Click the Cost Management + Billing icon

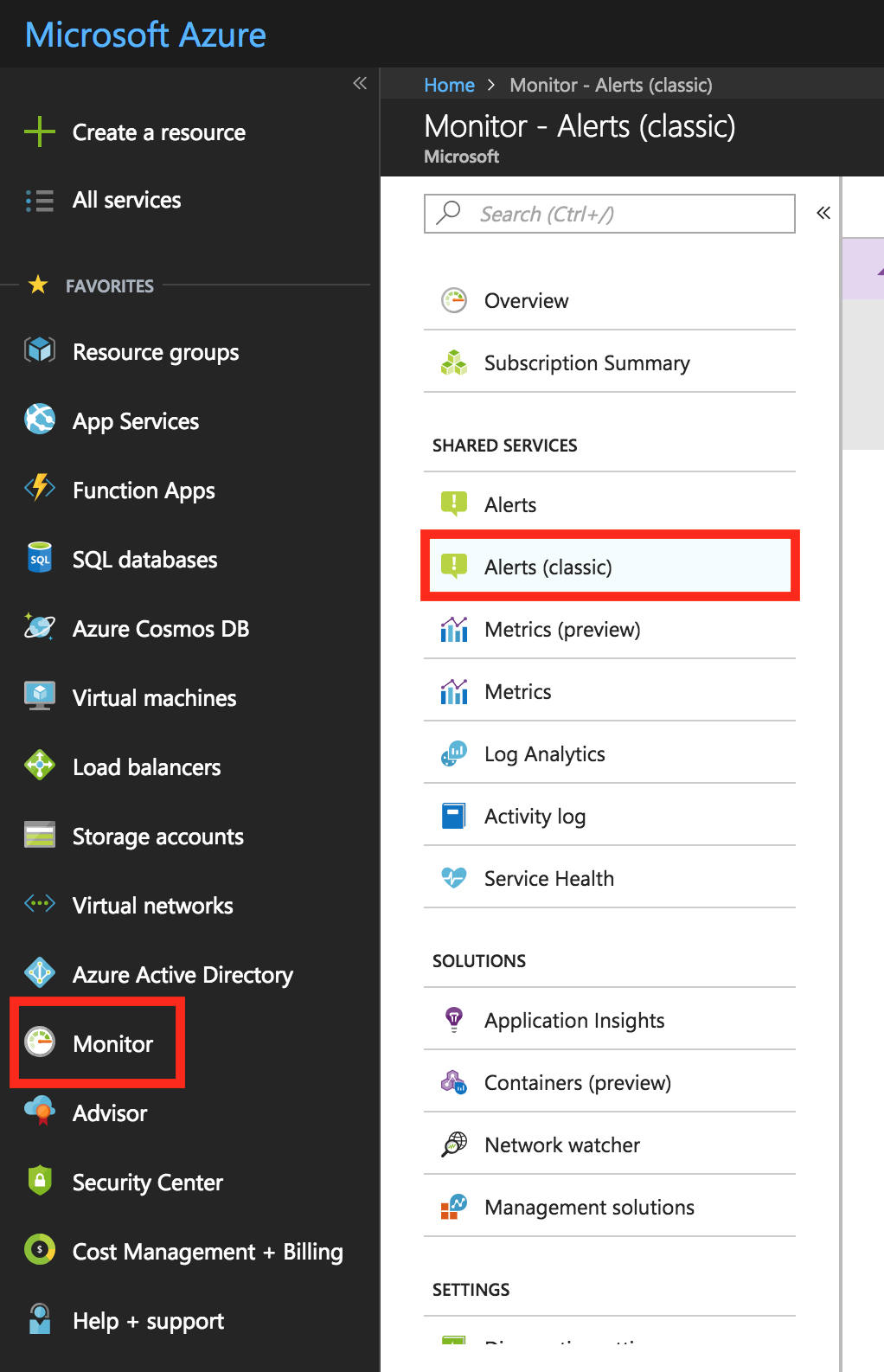click(40, 1249)
